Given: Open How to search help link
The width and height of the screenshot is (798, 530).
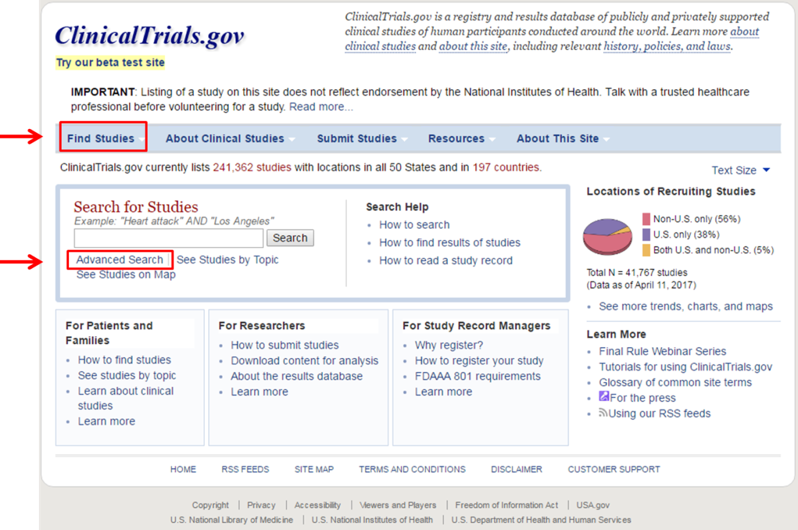Looking at the screenshot, I should tap(414, 225).
